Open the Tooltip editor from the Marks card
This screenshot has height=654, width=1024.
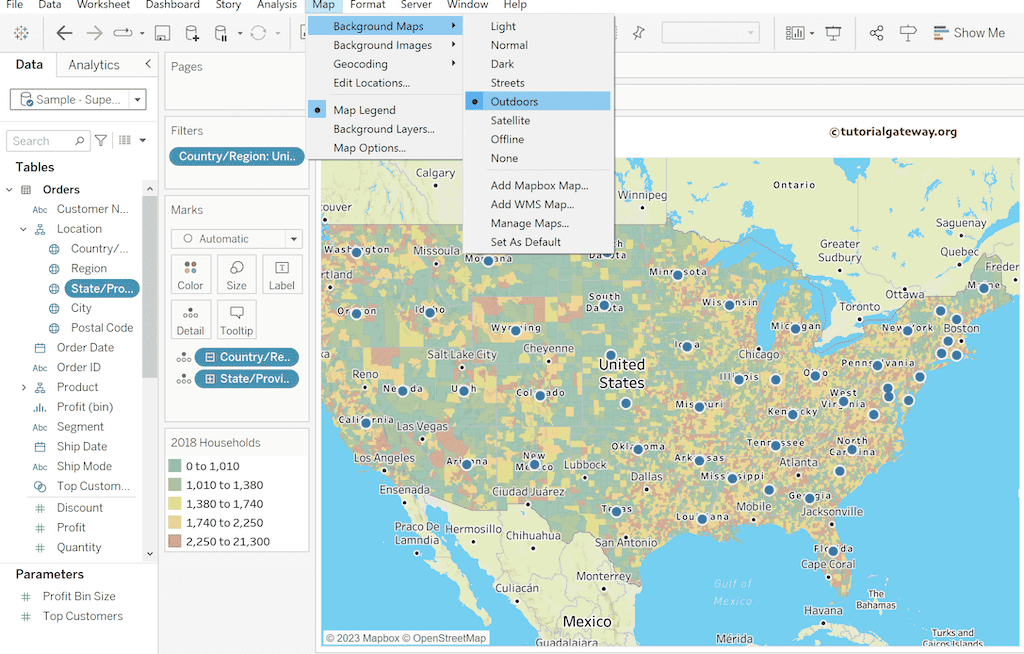pyautogui.click(x=236, y=319)
